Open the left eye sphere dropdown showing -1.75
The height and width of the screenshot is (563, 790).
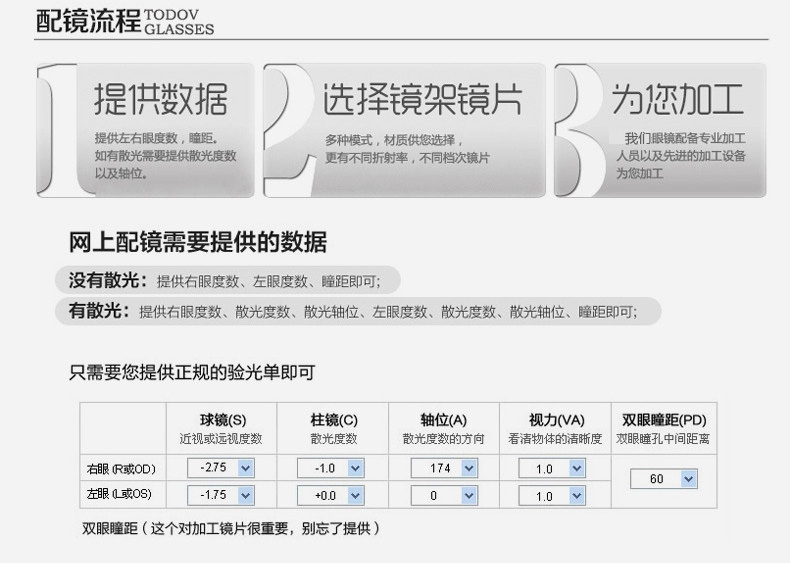(224, 495)
